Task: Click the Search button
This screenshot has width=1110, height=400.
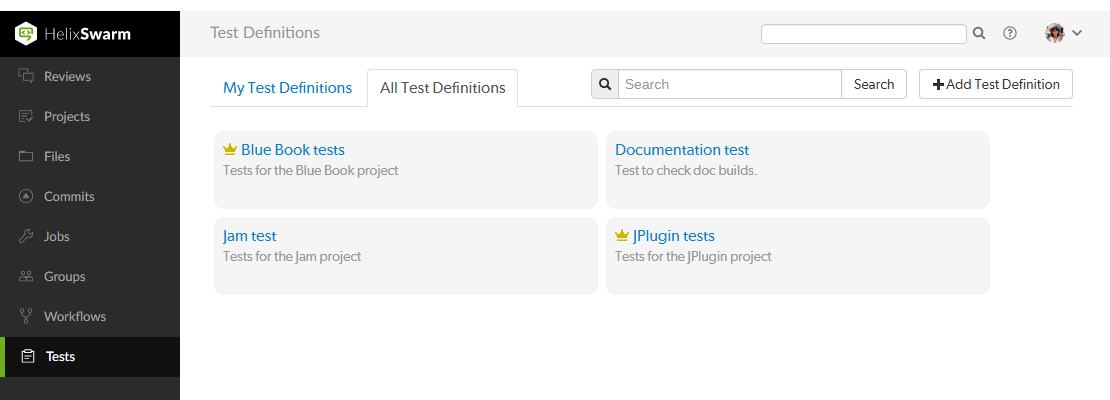Action: (x=874, y=84)
